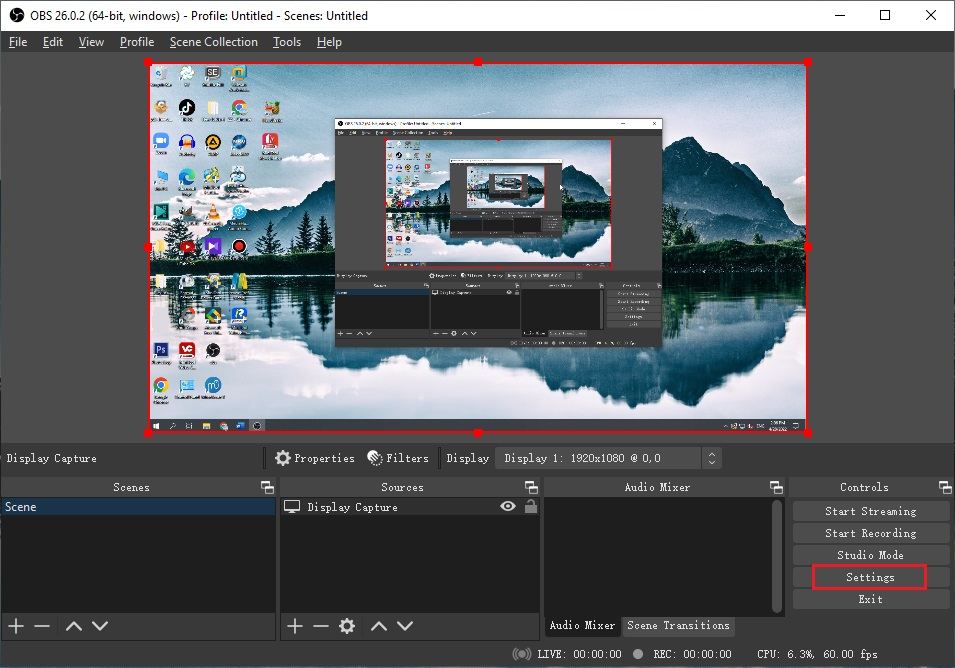This screenshot has height=668, width=955.
Task: Open the View menu
Action: pyautogui.click(x=91, y=42)
